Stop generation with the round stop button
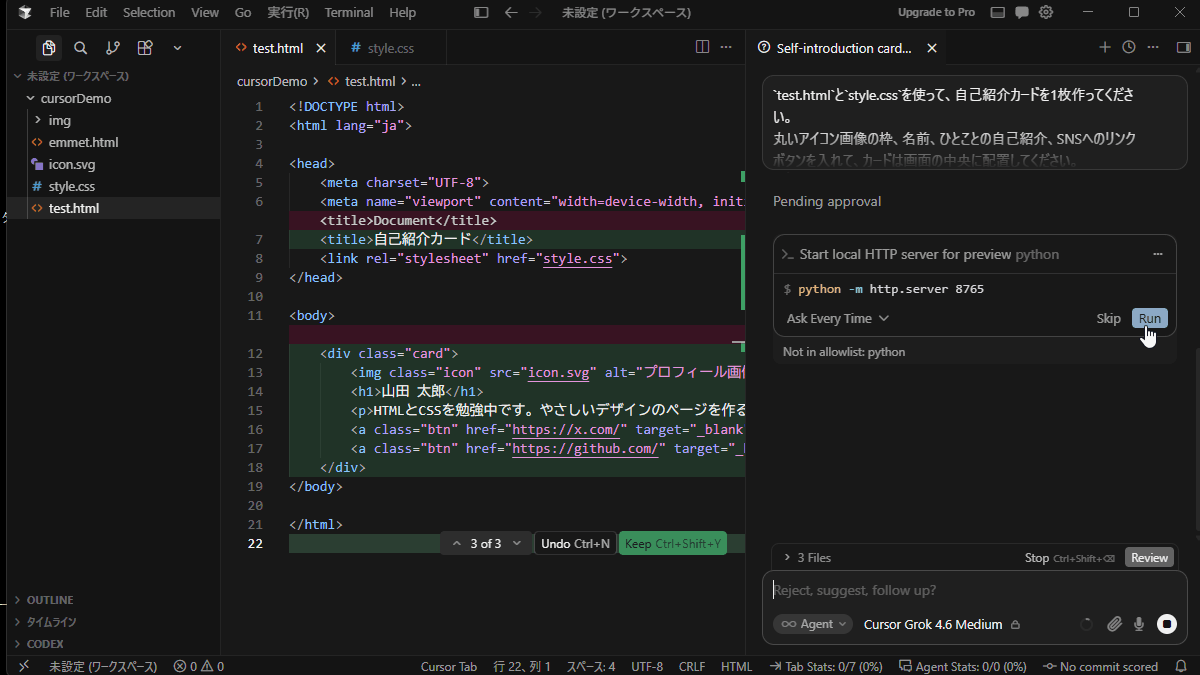The width and height of the screenshot is (1200, 675). (x=1167, y=624)
